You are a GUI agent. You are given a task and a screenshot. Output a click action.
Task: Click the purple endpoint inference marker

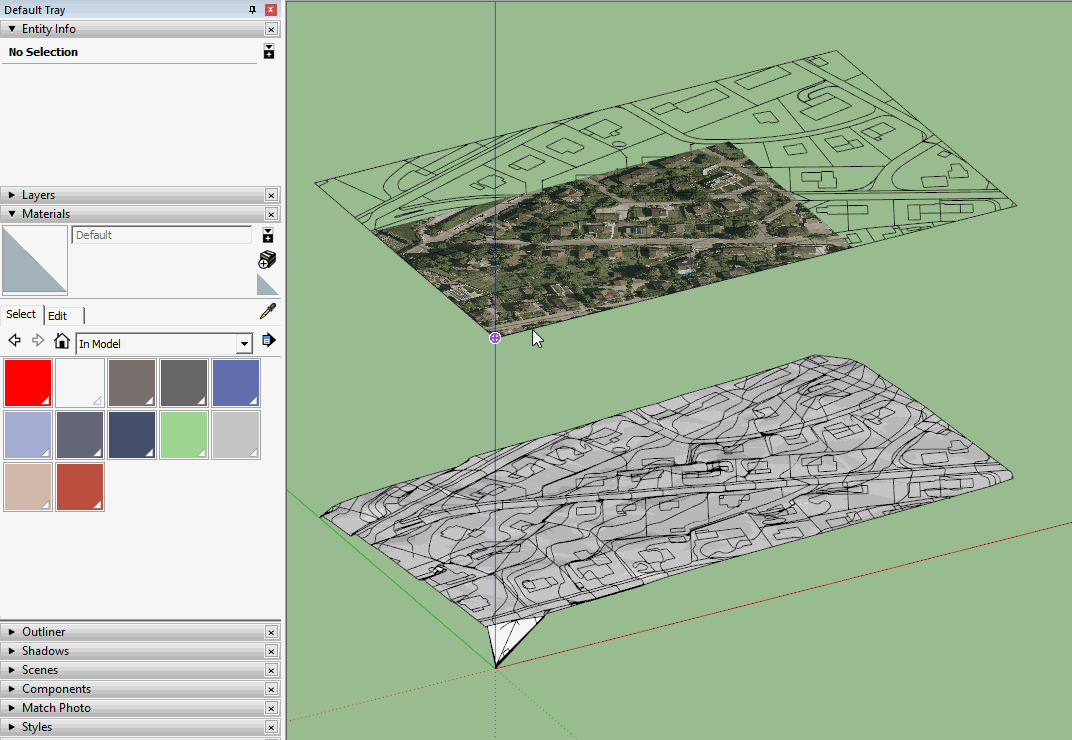495,338
